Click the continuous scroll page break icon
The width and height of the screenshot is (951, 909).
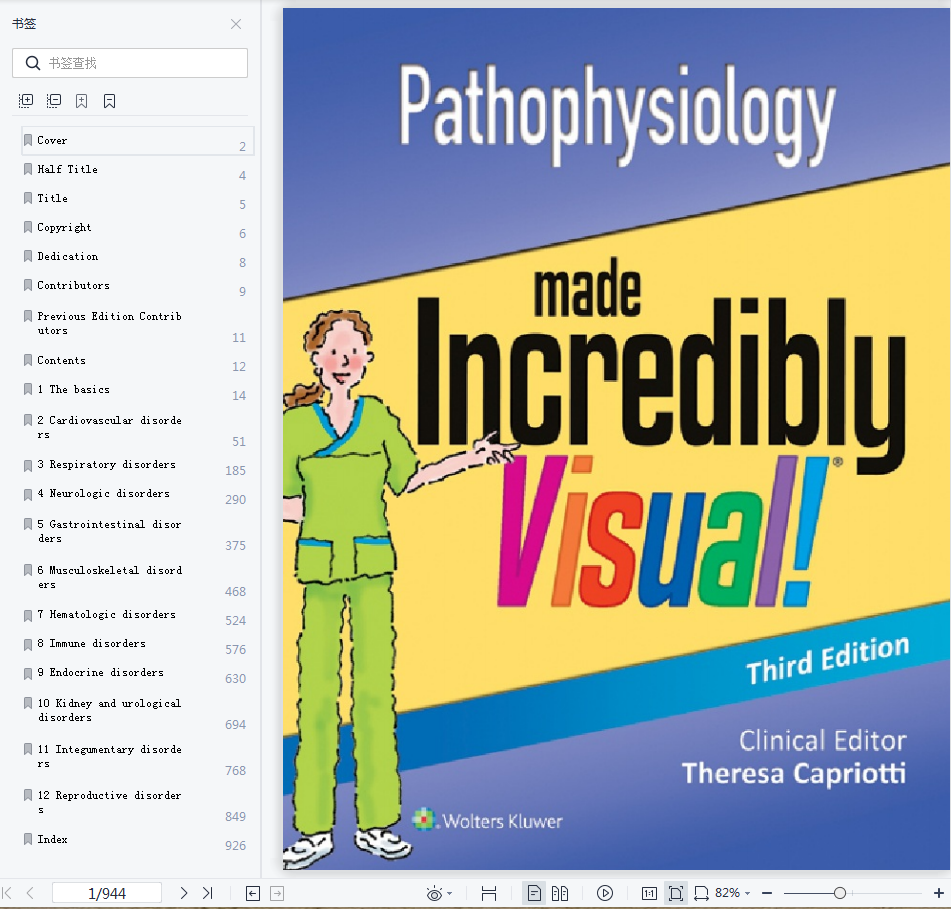pyautogui.click(x=489, y=893)
